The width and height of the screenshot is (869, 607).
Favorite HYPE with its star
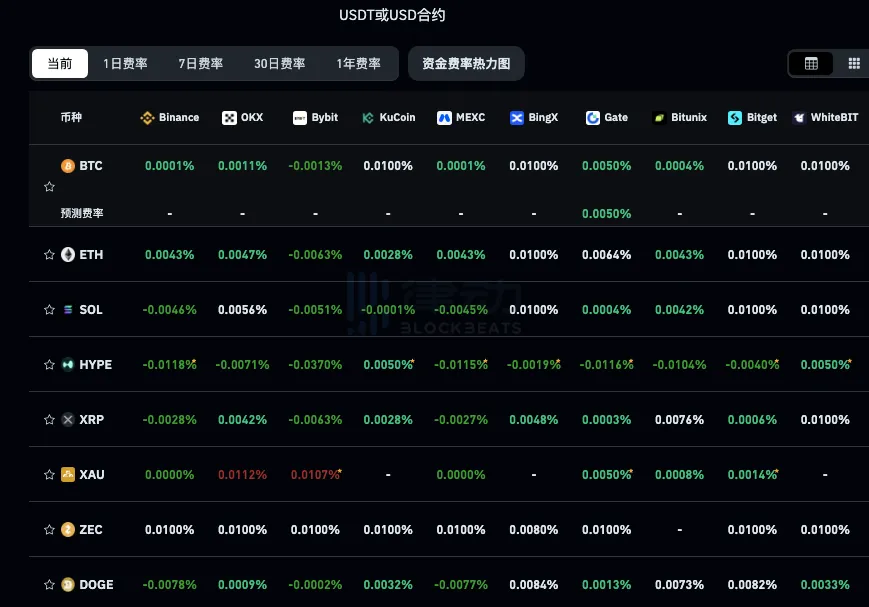pyautogui.click(x=49, y=364)
